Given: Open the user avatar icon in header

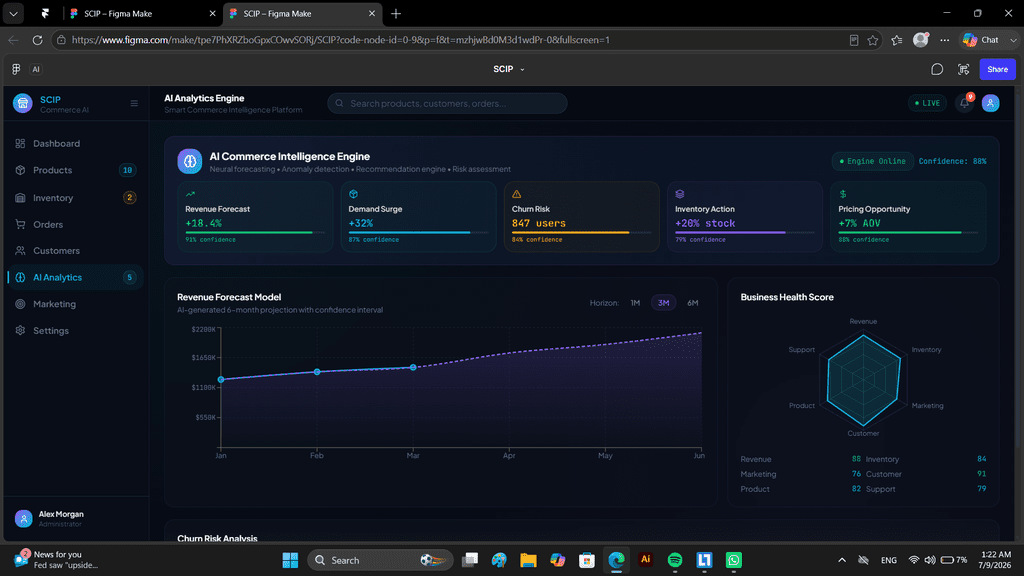Looking at the screenshot, I should click(990, 103).
